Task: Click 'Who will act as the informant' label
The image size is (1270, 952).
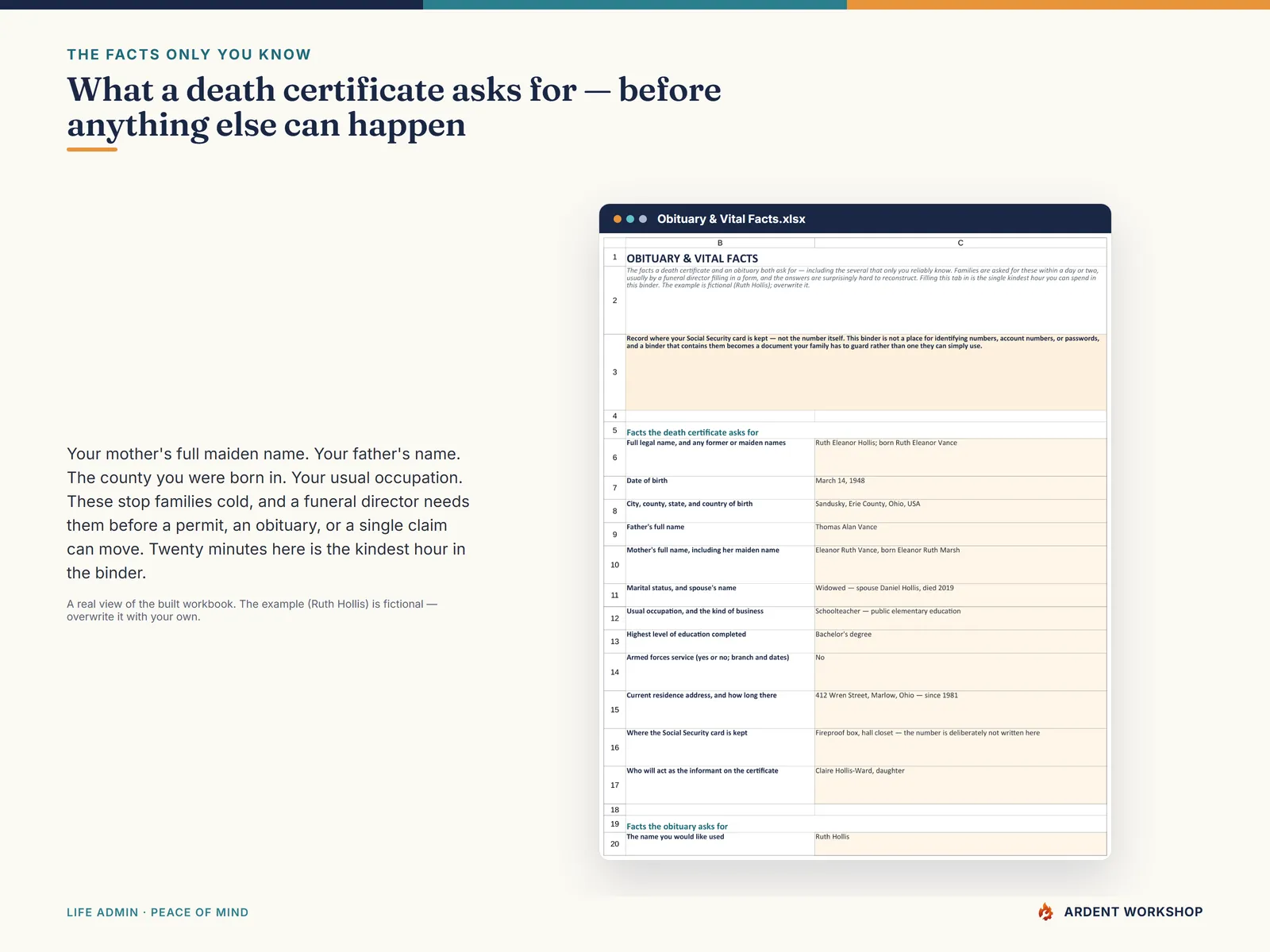Action: [720, 785]
